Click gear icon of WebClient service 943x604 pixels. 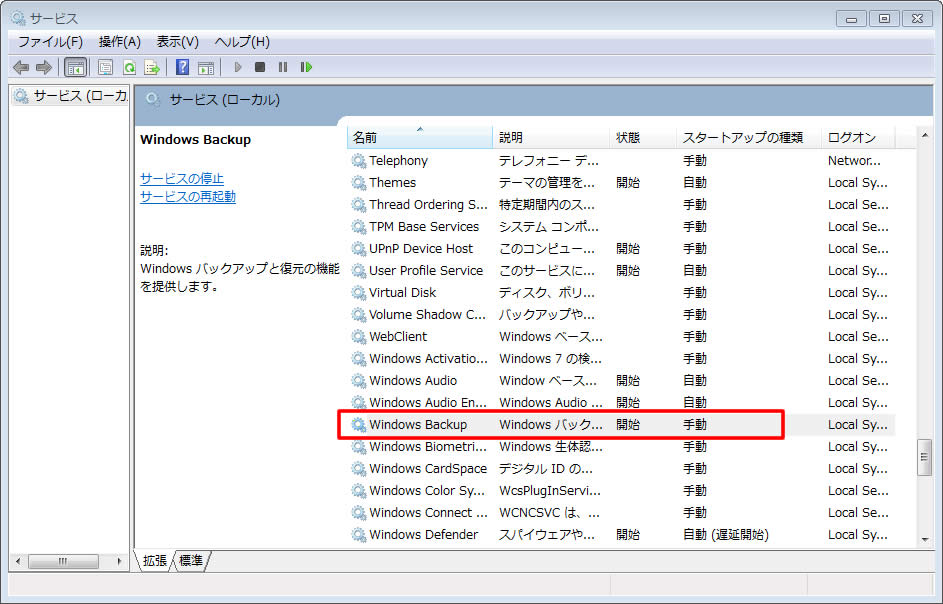click(x=359, y=337)
